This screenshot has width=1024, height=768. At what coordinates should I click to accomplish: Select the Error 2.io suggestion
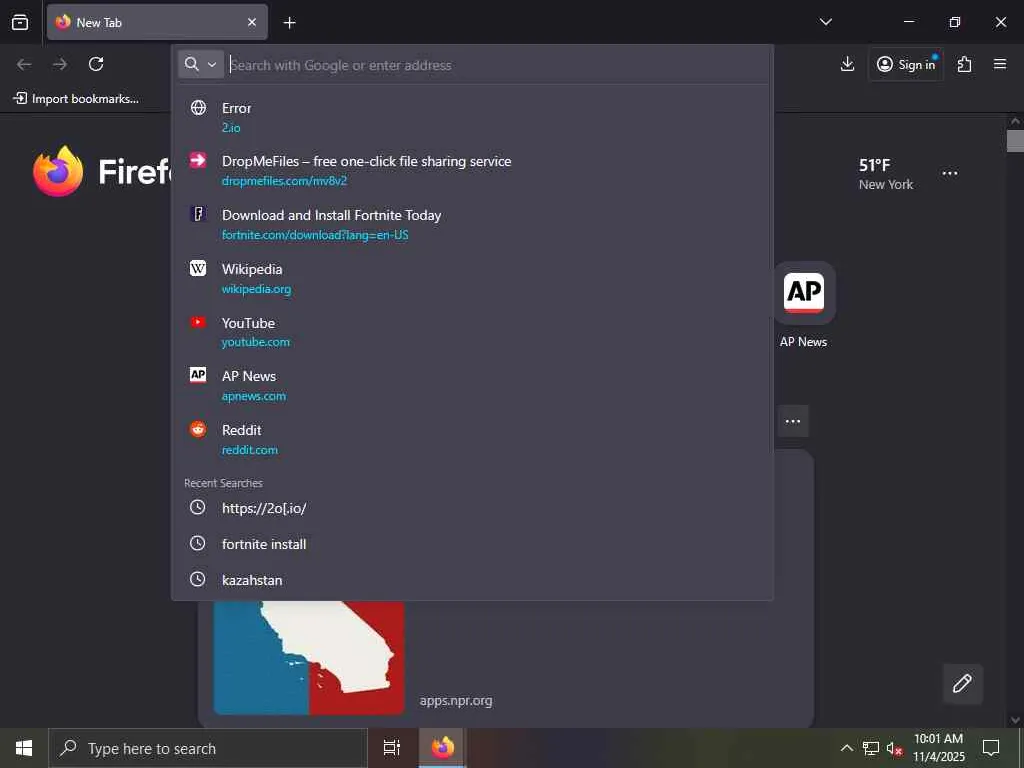(472, 117)
